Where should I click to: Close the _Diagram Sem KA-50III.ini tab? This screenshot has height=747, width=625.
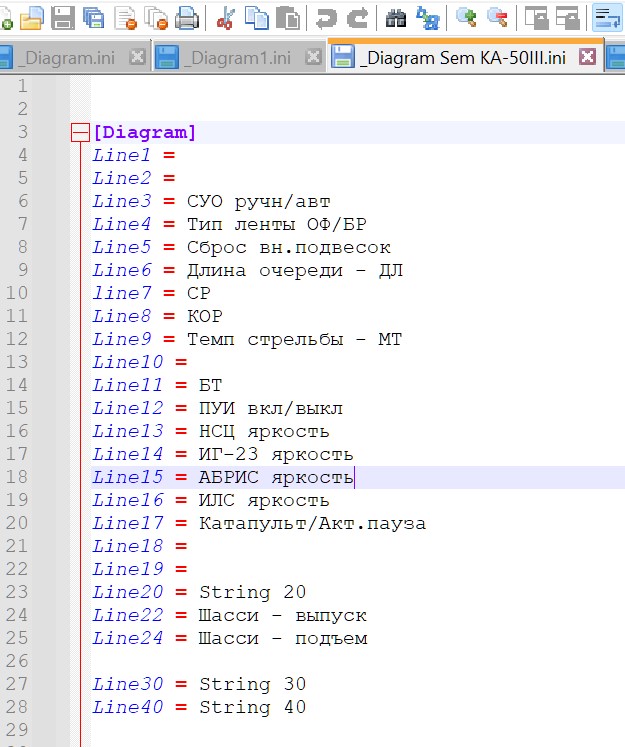pyautogui.click(x=587, y=57)
